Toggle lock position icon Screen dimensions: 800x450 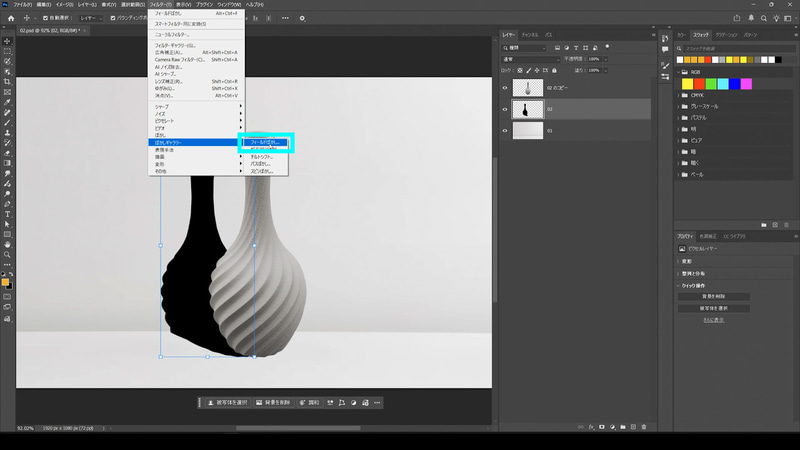click(537, 70)
